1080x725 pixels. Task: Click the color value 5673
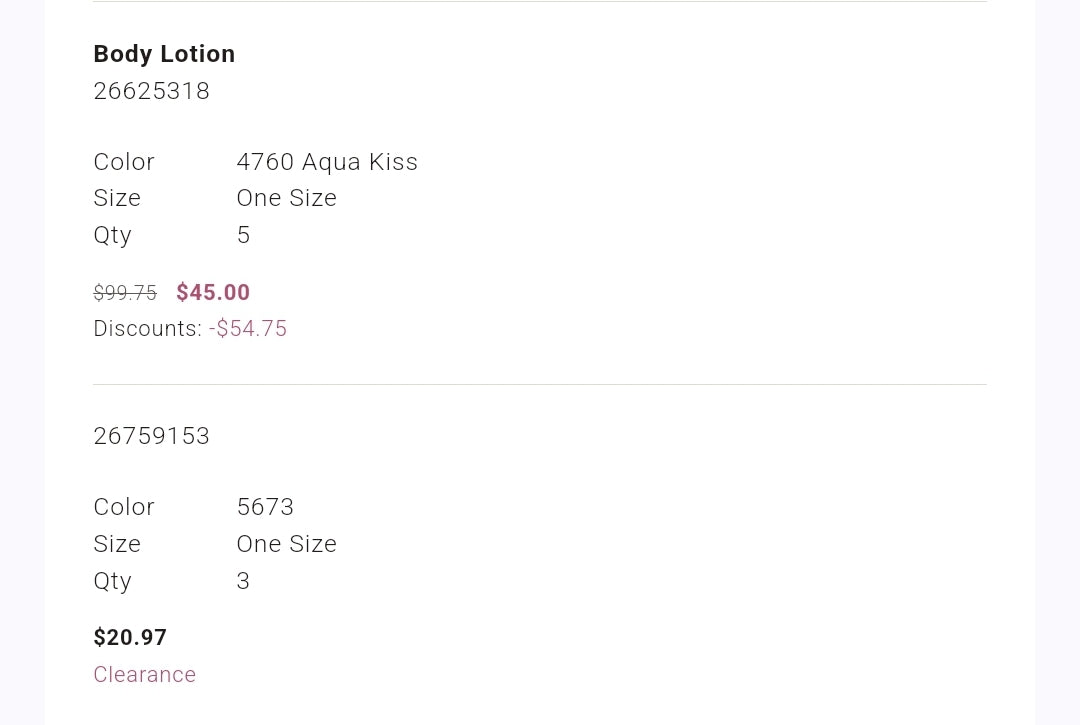coord(265,507)
